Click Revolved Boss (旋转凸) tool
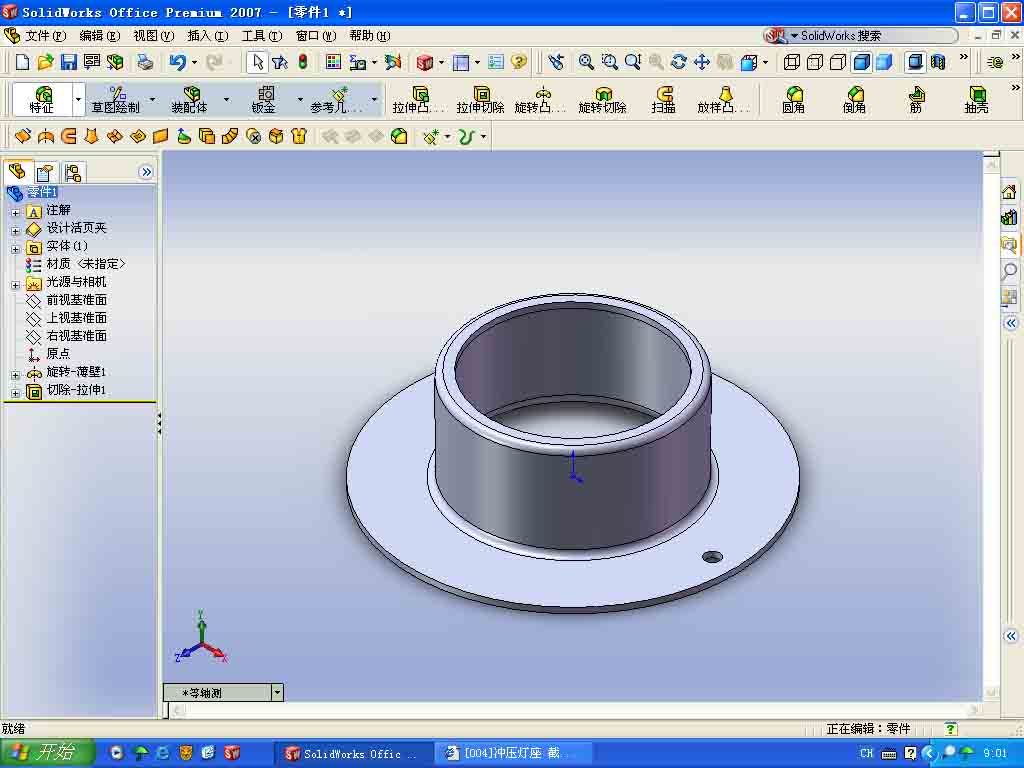This screenshot has height=768, width=1024. point(541,100)
